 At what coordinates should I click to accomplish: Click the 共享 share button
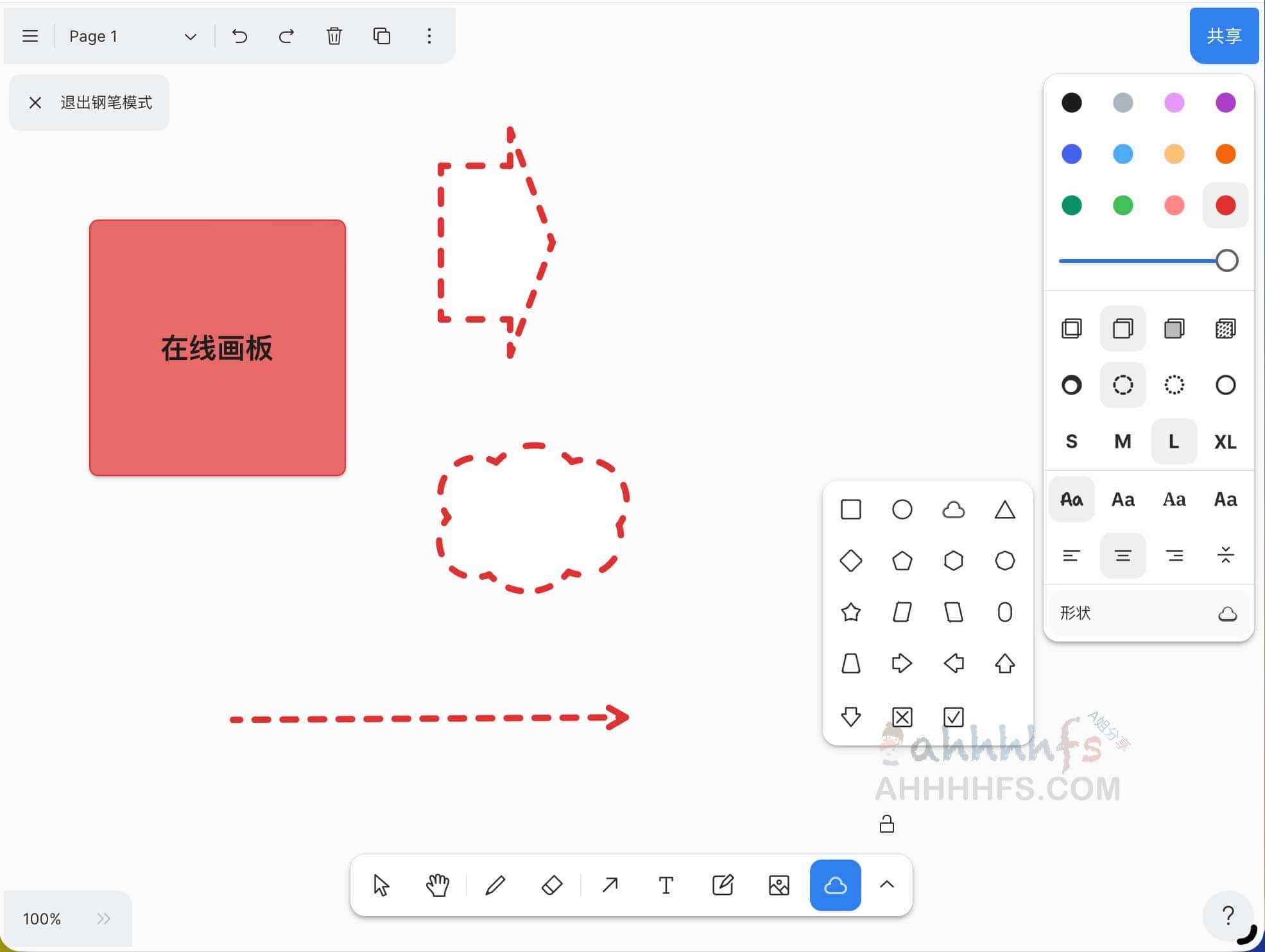coord(1223,36)
